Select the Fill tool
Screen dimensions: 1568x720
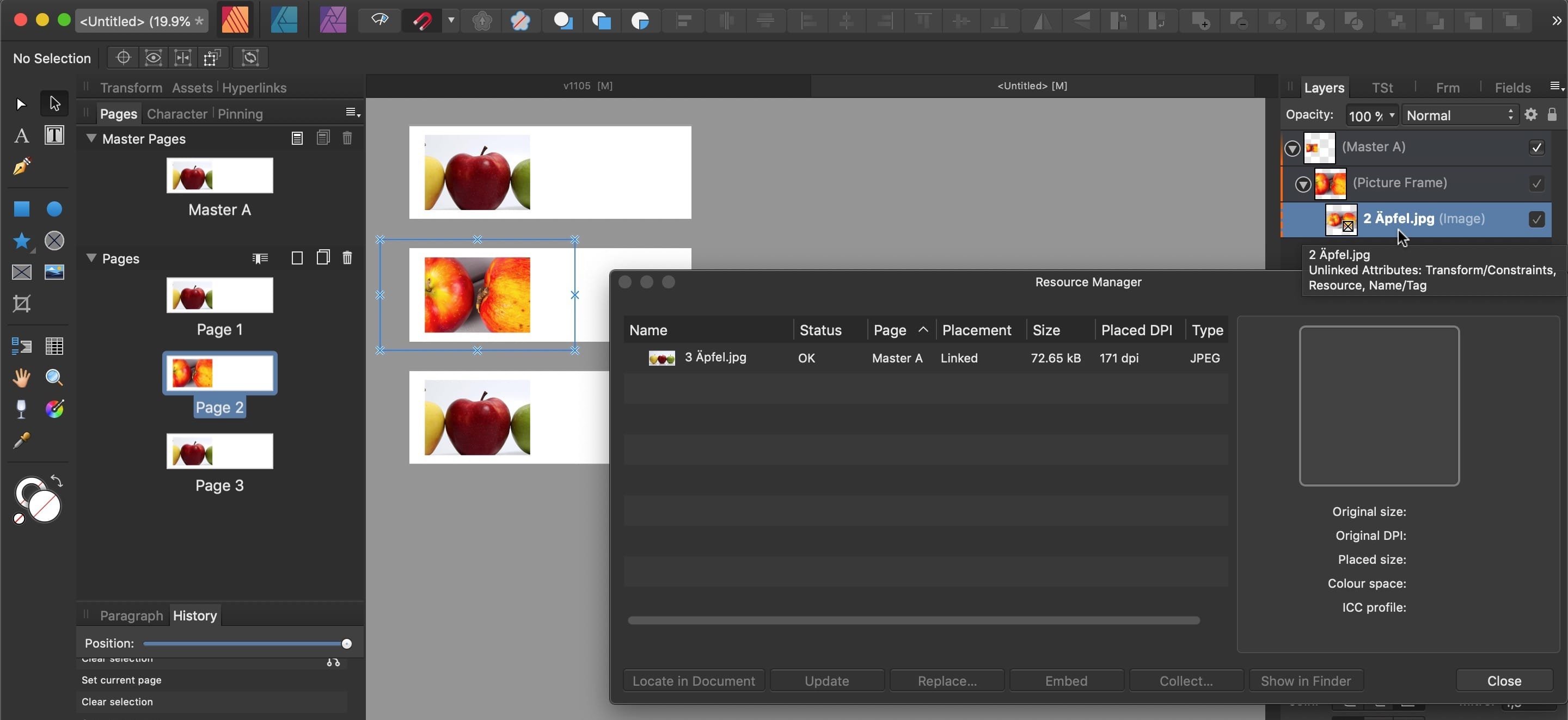(x=54, y=409)
